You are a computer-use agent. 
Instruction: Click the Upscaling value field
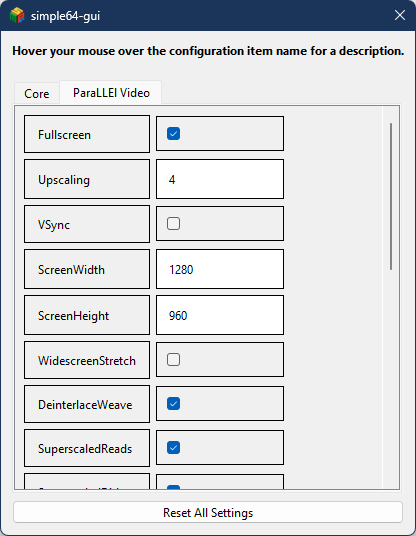[220, 179]
